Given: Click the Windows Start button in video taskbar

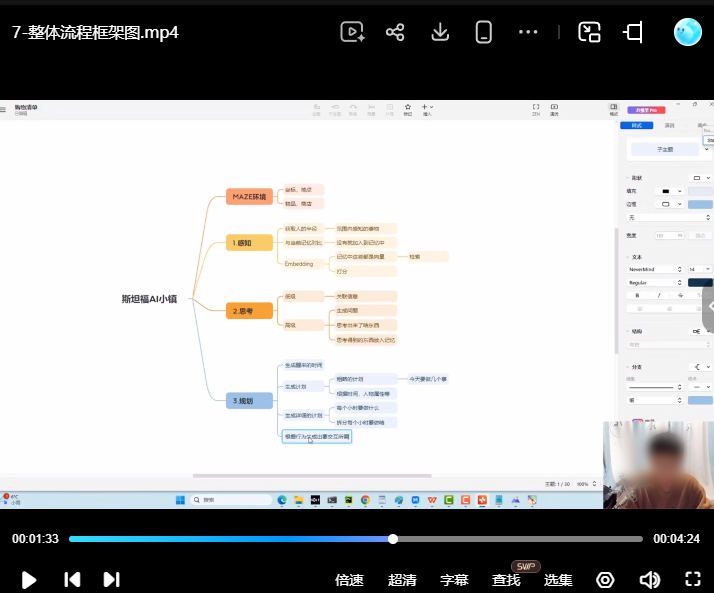Looking at the screenshot, I should pyautogui.click(x=180, y=500).
